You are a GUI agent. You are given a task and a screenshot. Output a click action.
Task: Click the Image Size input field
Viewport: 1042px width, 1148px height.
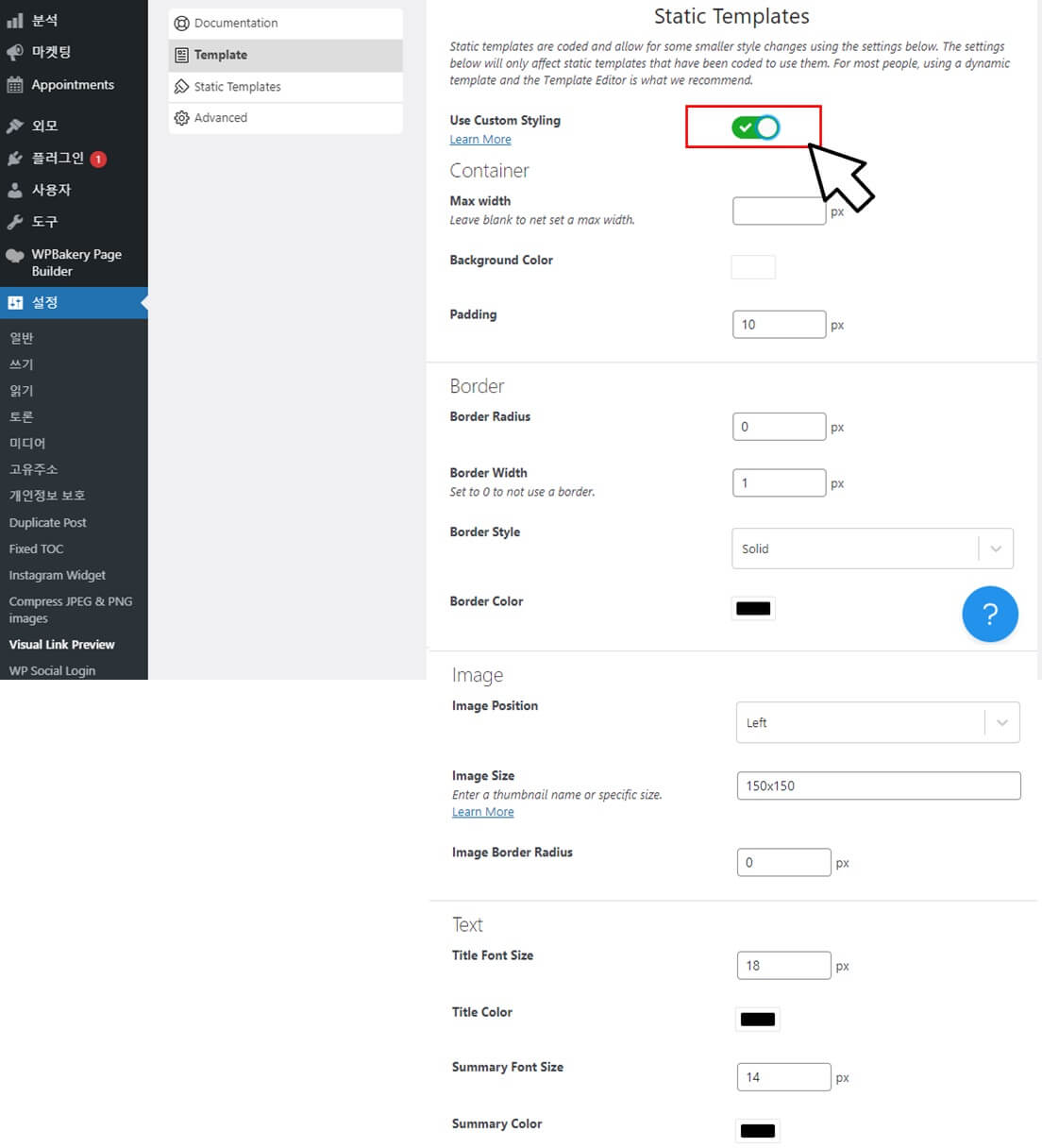(x=879, y=785)
